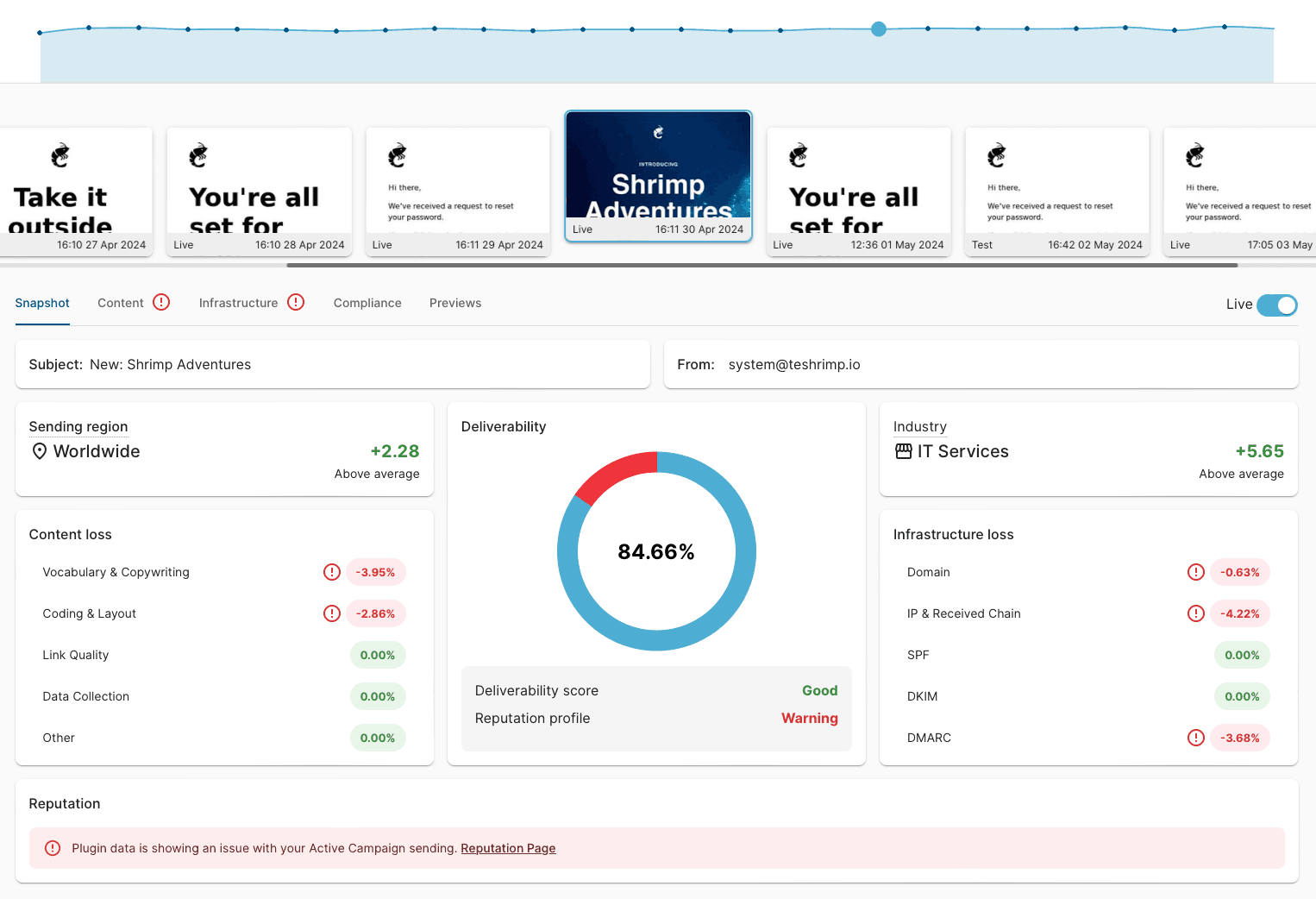Switch to the Content tab
1316x899 pixels.
121,303
